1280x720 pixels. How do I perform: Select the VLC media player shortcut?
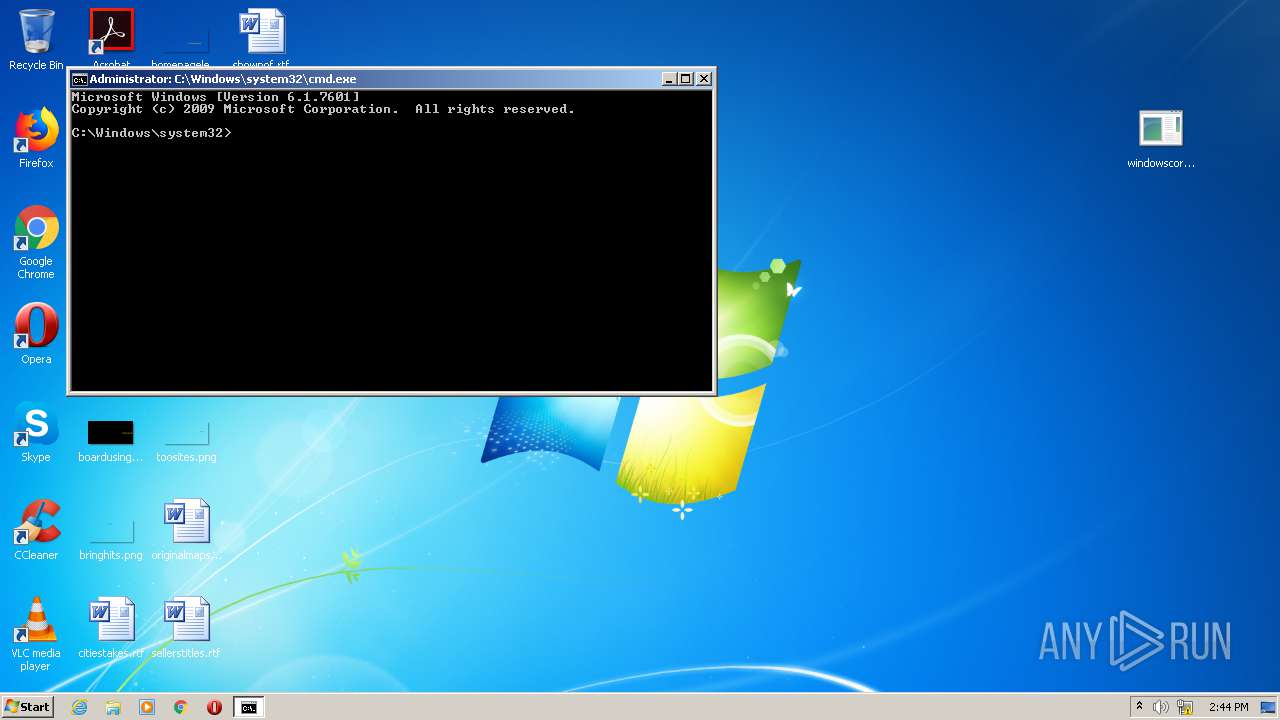pos(36,634)
